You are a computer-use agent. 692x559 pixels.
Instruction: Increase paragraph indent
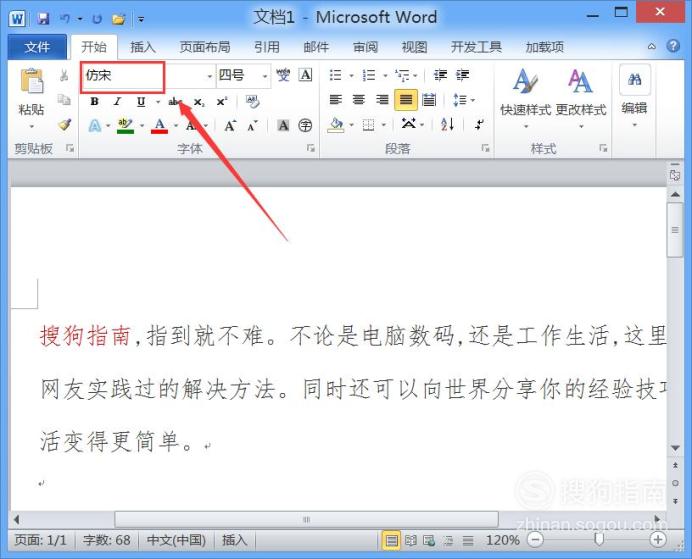coord(462,75)
